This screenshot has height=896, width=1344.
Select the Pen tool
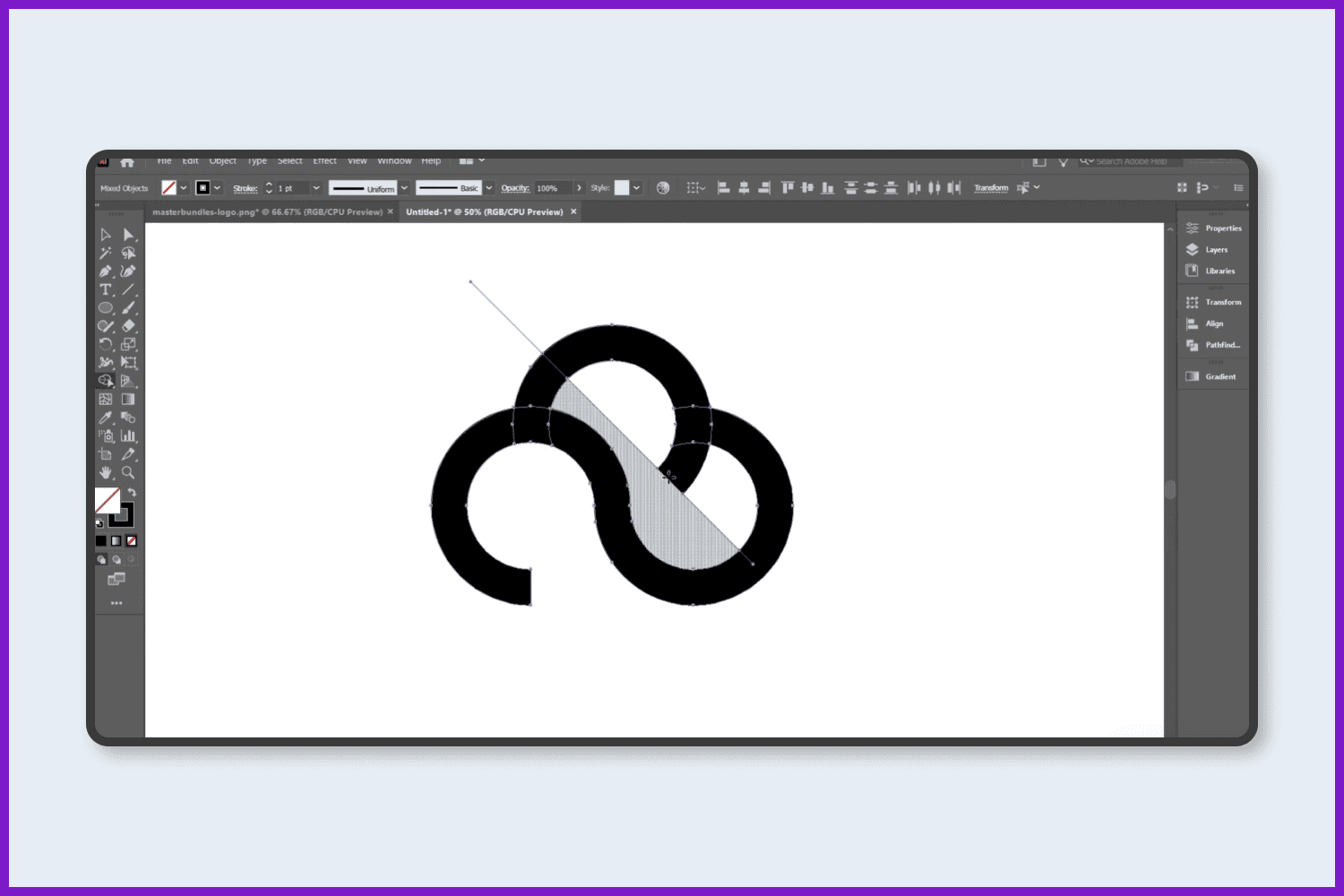point(106,271)
